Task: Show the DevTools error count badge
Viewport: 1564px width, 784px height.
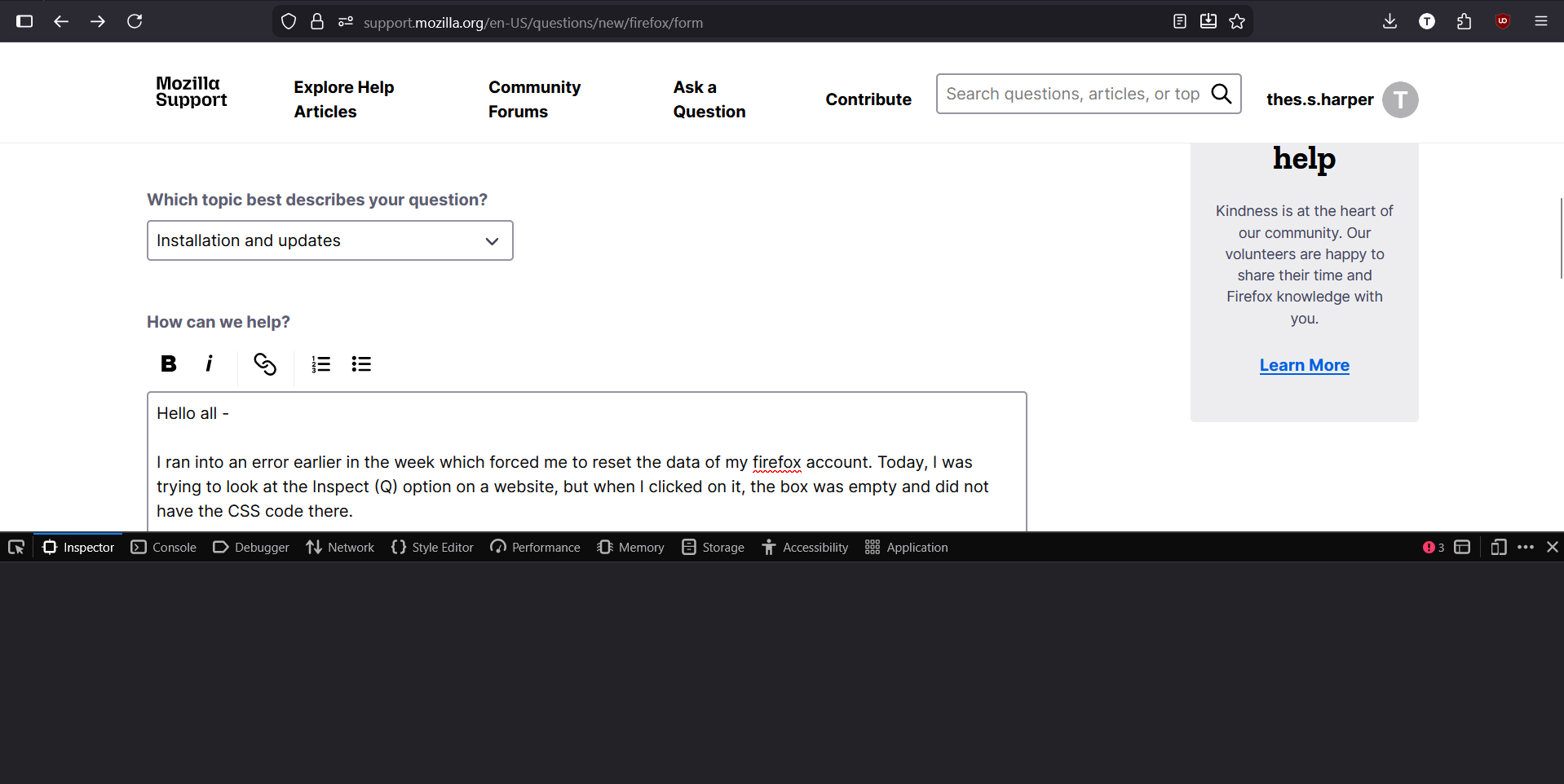Action: (x=1434, y=547)
